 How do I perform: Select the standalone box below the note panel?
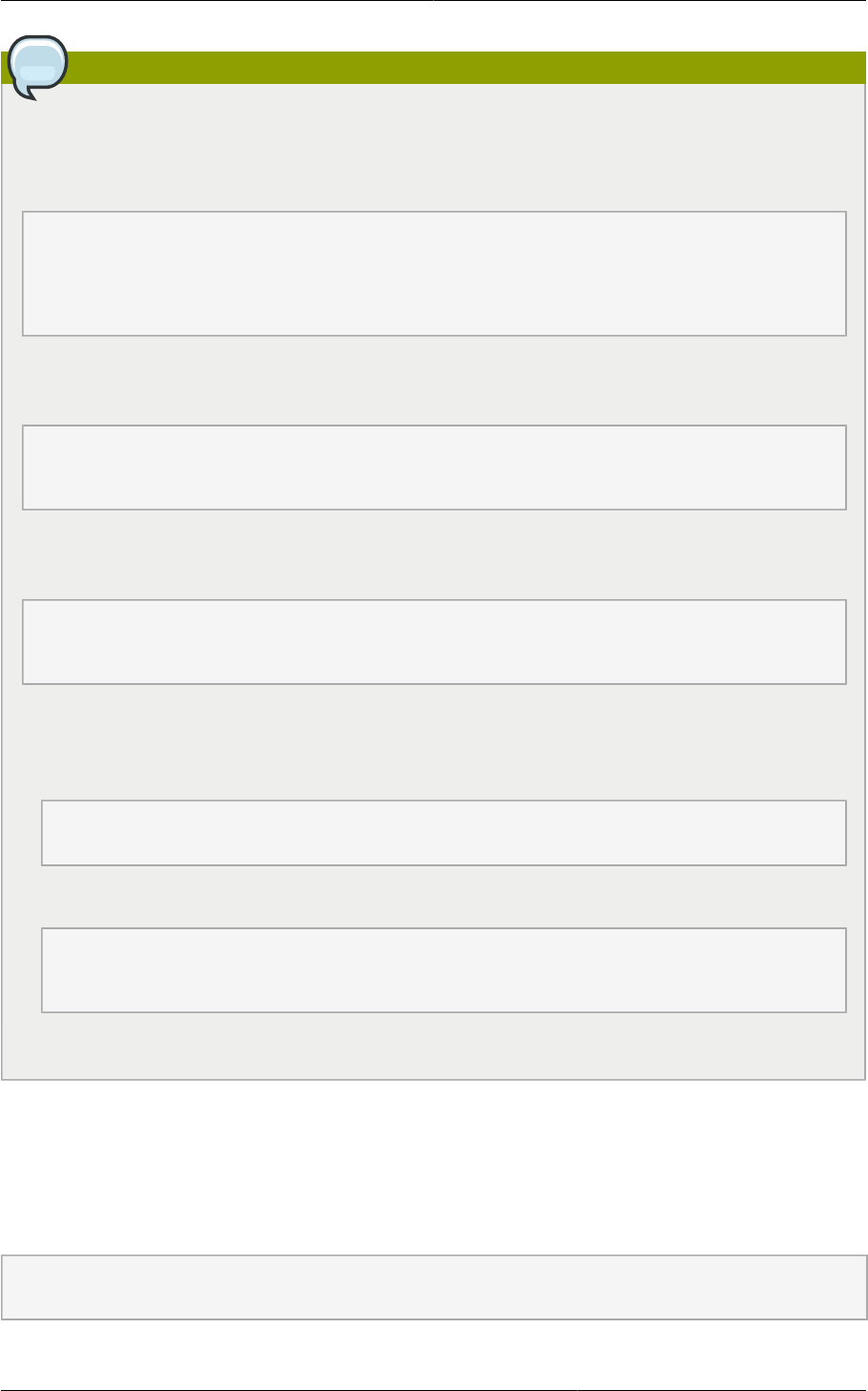point(434,1287)
